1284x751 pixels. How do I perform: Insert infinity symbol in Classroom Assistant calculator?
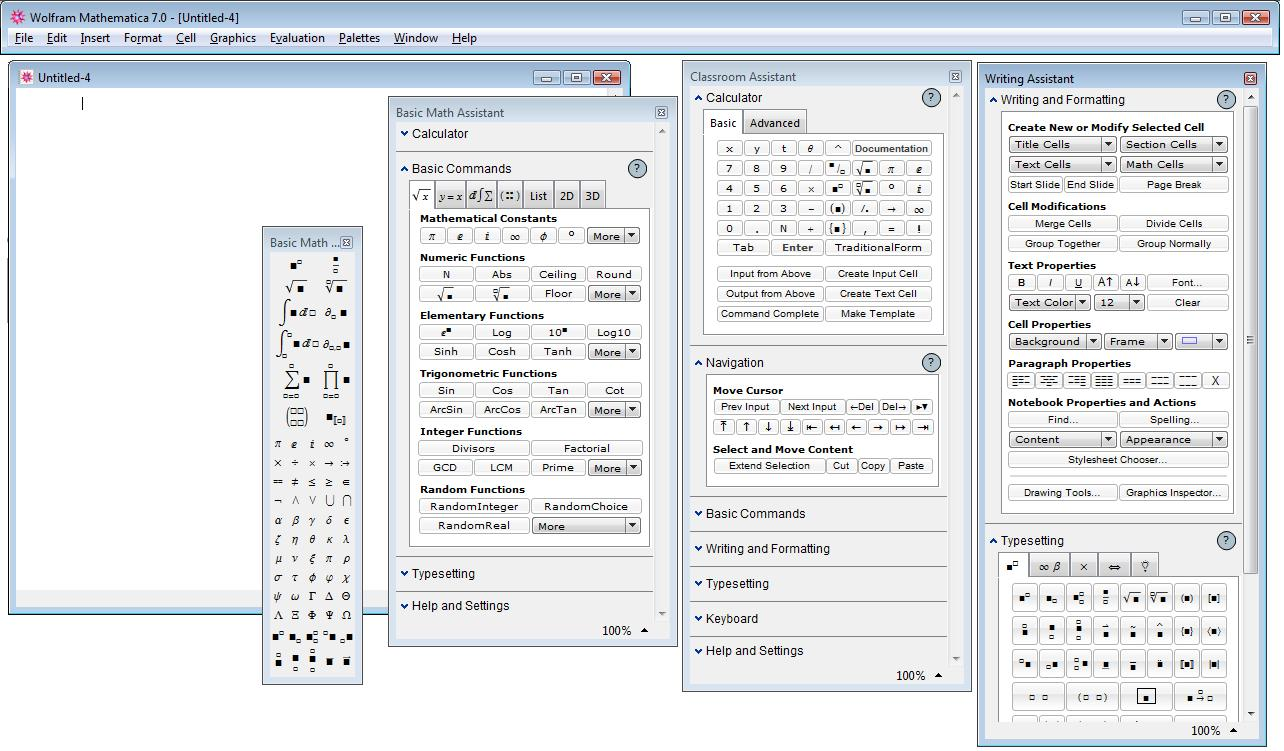tap(918, 209)
